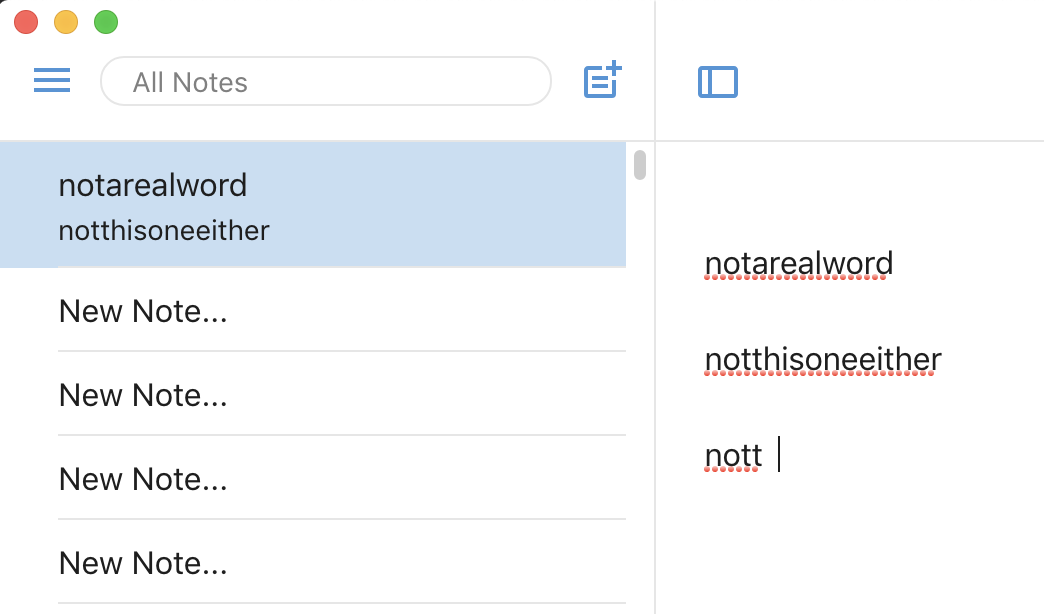Select the first New Note entry

point(143,311)
